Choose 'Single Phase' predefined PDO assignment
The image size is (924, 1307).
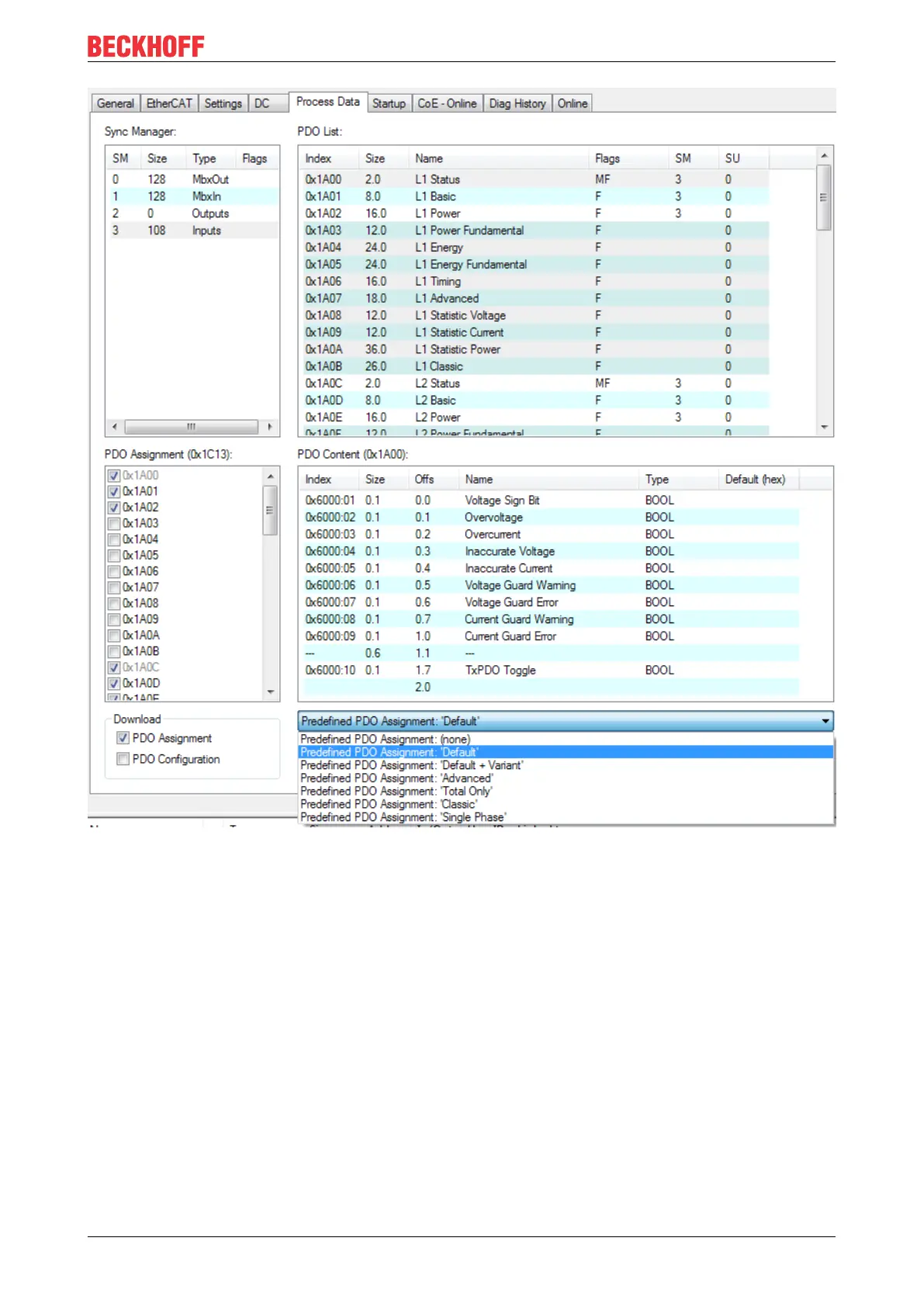coord(566,817)
